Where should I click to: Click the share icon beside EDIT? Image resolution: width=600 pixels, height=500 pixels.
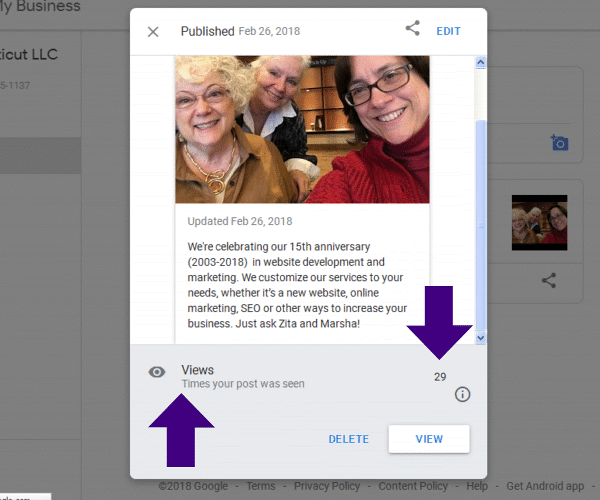pos(412,29)
